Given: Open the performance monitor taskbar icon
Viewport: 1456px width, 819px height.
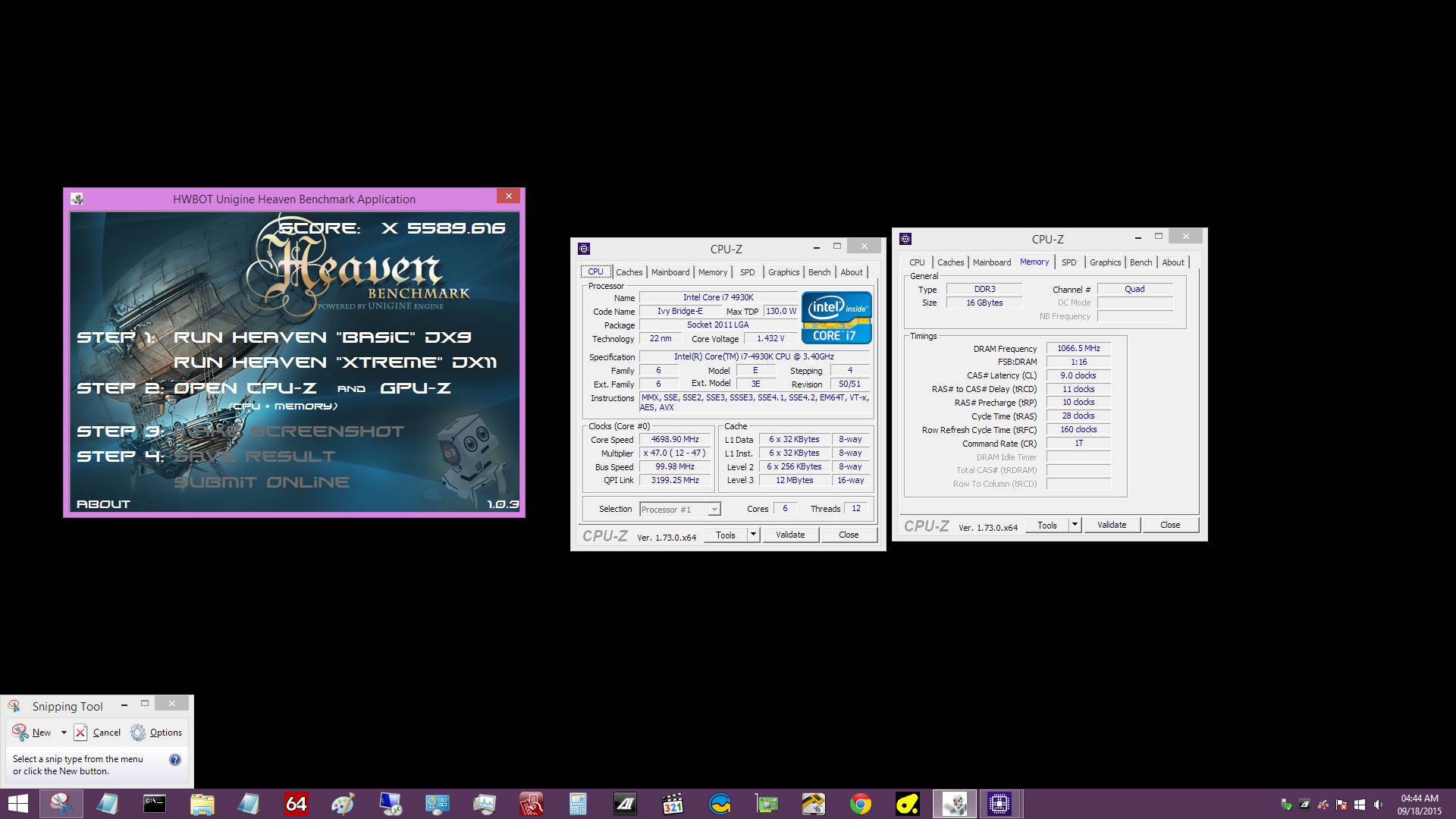Looking at the screenshot, I should coord(484,804).
